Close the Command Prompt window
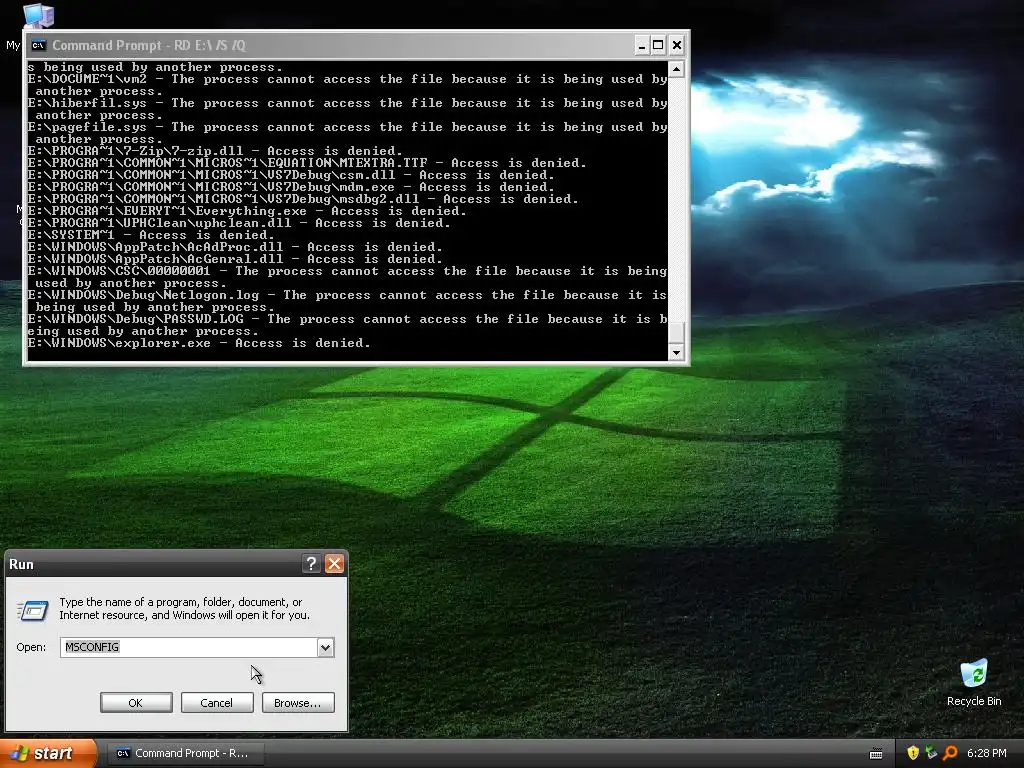Screen dimensions: 1024x768 click(x=677, y=45)
